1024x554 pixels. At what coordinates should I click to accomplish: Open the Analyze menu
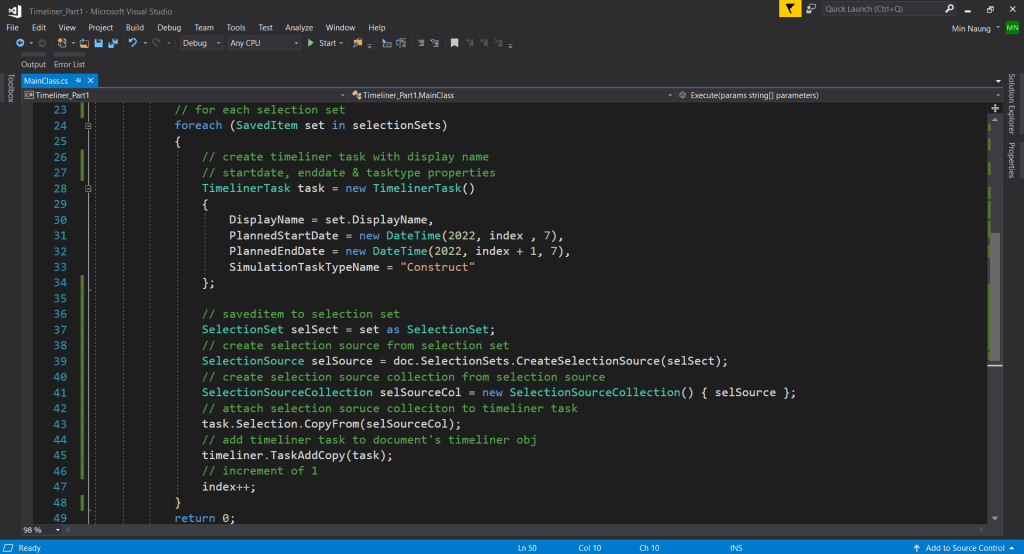[299, 27]
